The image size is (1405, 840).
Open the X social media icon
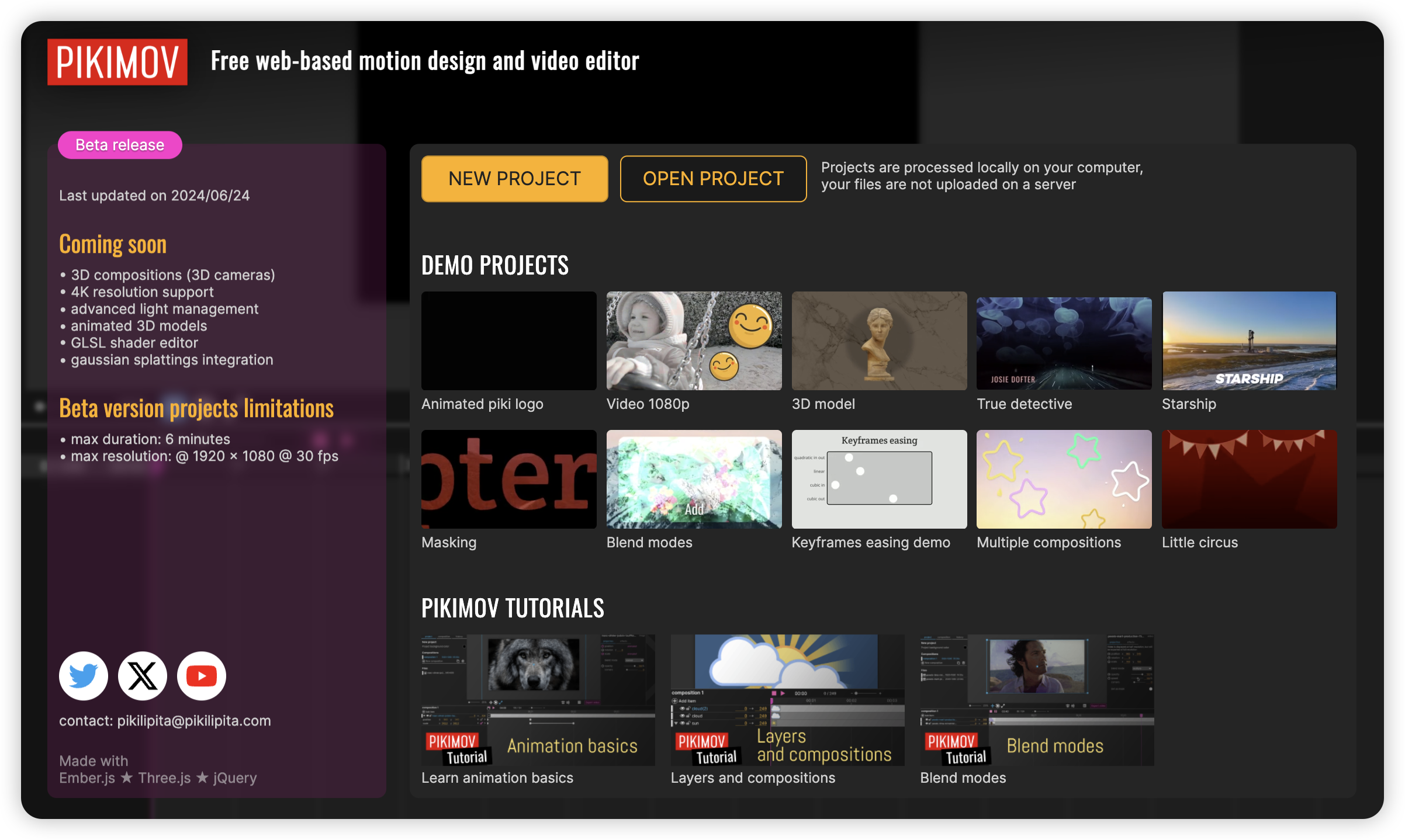coord(143,675)
